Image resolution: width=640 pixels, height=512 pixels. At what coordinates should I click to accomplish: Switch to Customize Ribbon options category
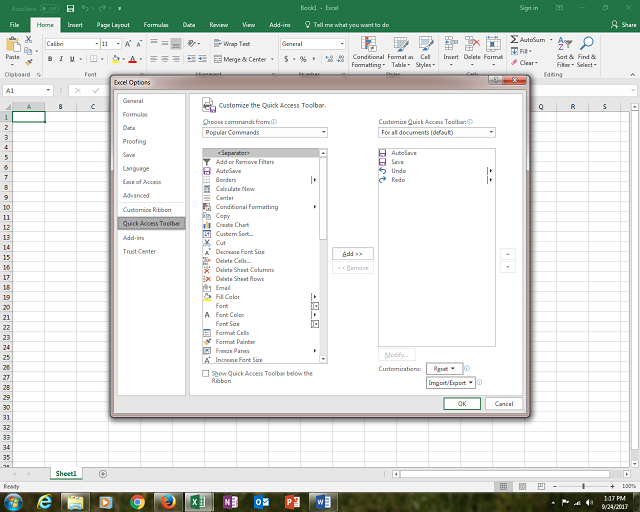point(147,210)
